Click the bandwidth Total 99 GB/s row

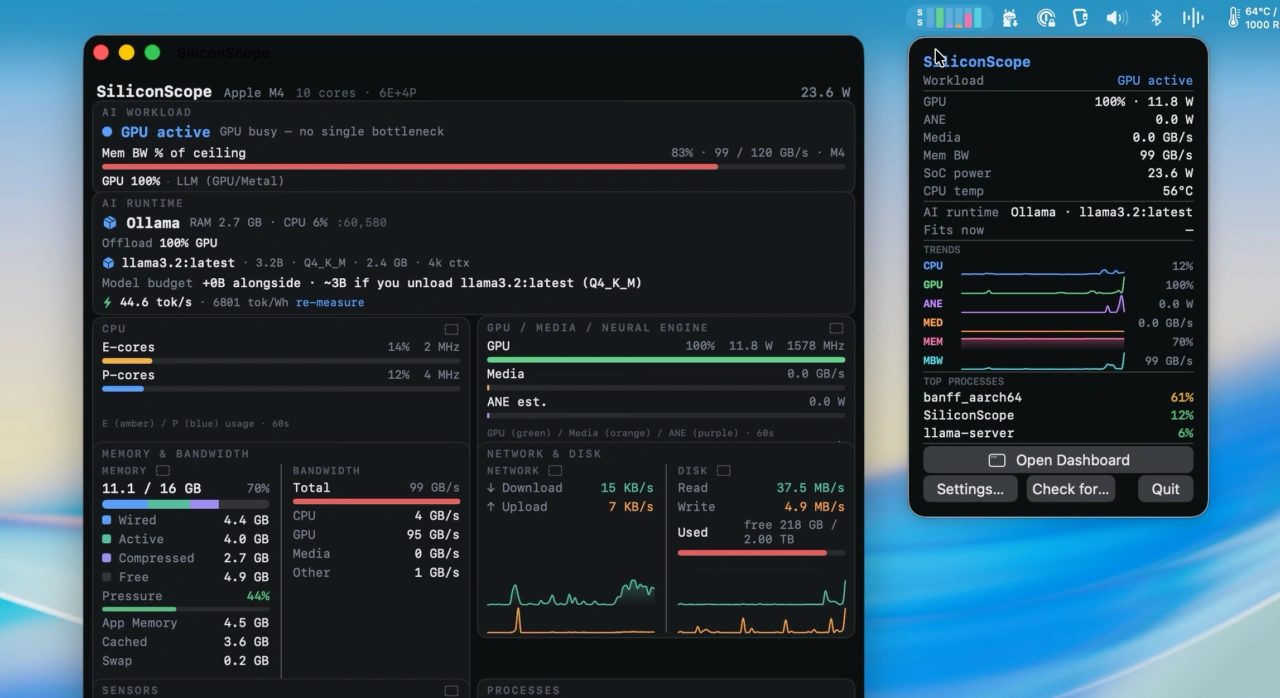click(x=376, y=488)
